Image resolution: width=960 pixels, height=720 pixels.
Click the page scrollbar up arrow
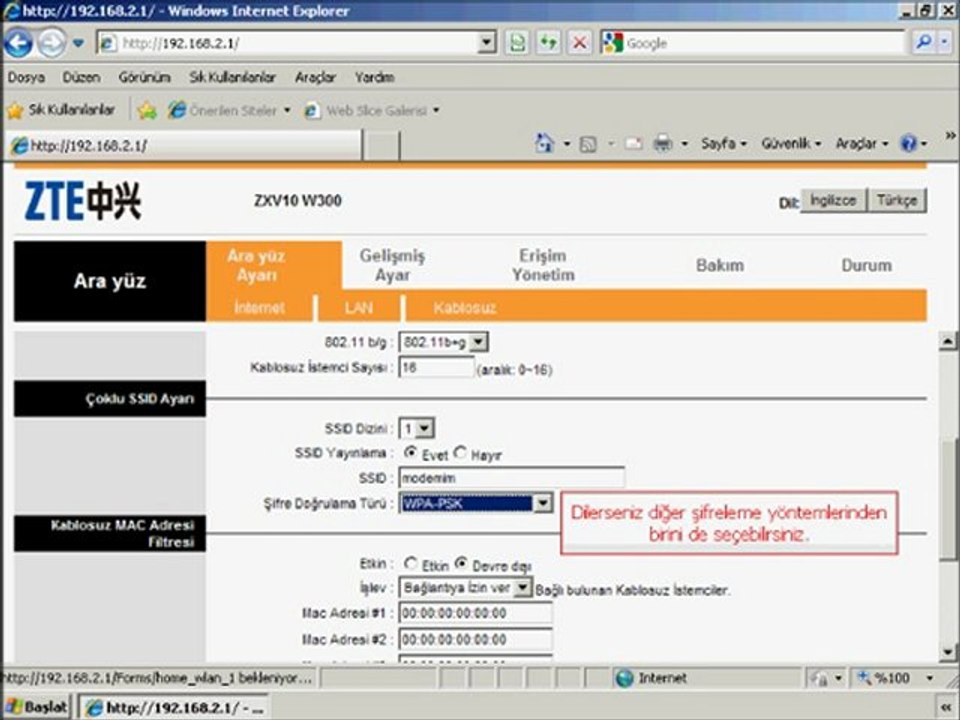pyautogui.click(x=947, y=341)
